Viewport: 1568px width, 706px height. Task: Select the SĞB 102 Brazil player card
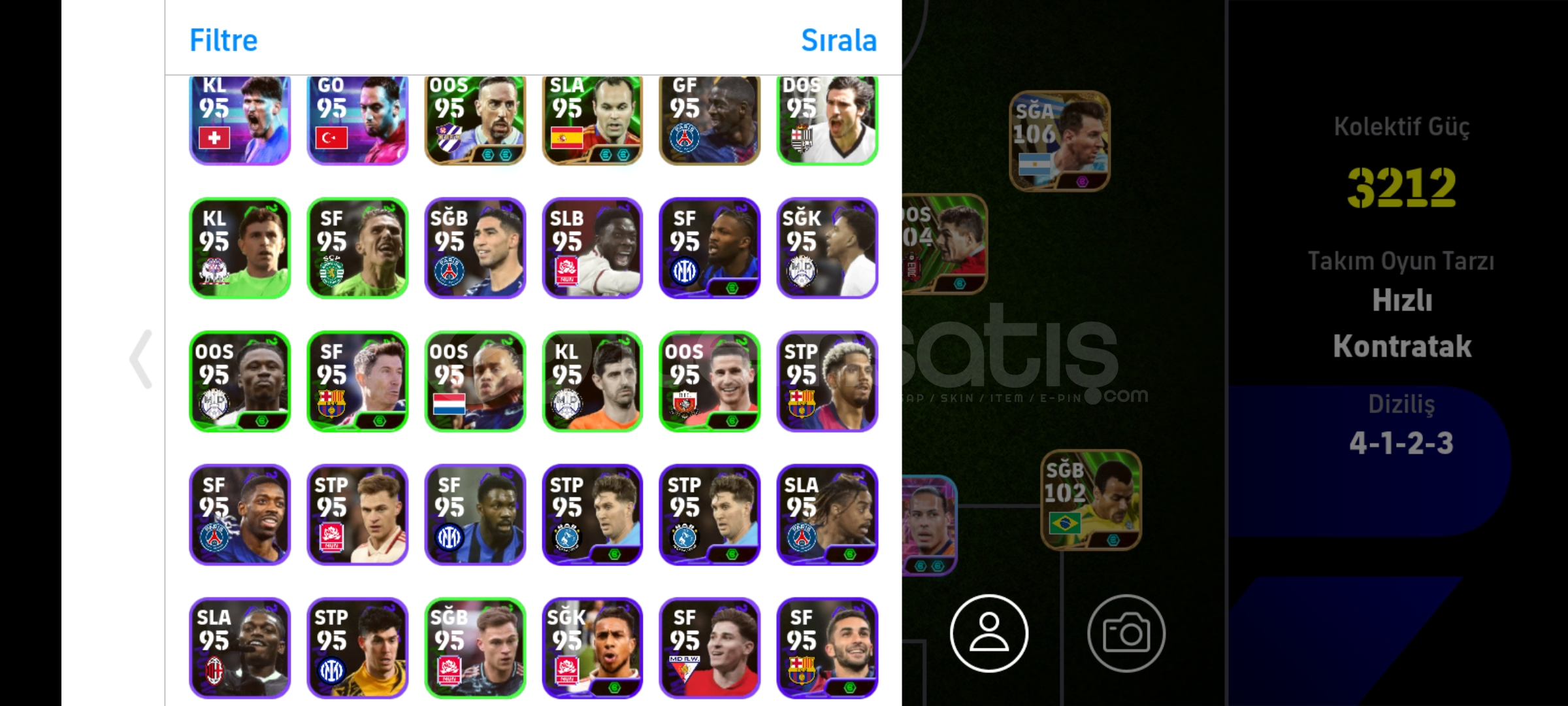(x=1091, y=499)
